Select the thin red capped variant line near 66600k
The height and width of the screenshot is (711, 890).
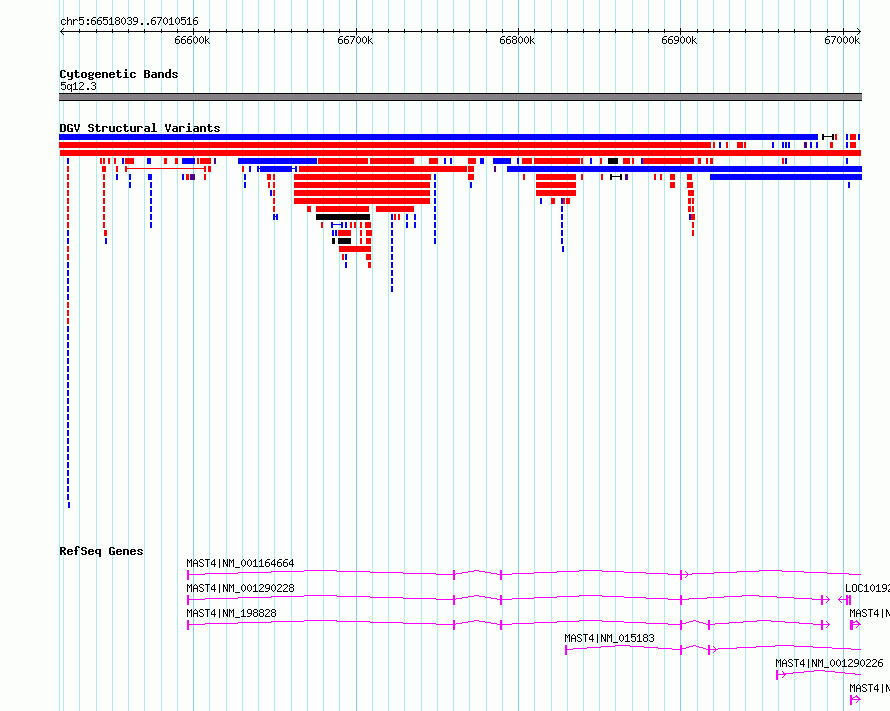(x=165, y=169)
